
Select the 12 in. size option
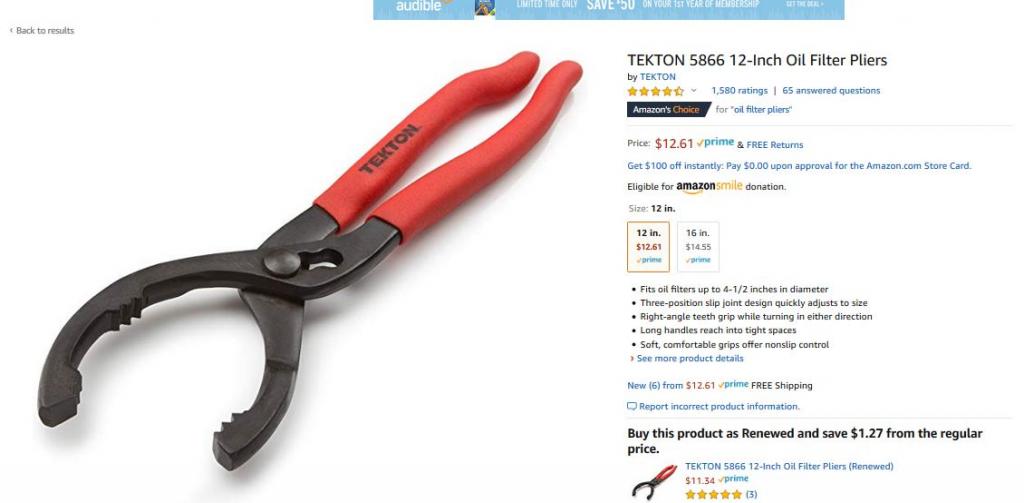point(648,246)
